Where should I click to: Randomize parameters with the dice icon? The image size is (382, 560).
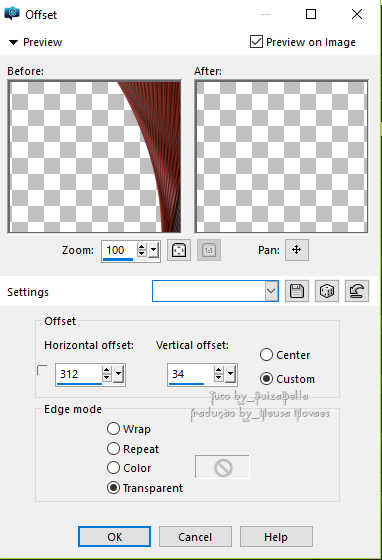pyautogui.click(x=327, y=291)
